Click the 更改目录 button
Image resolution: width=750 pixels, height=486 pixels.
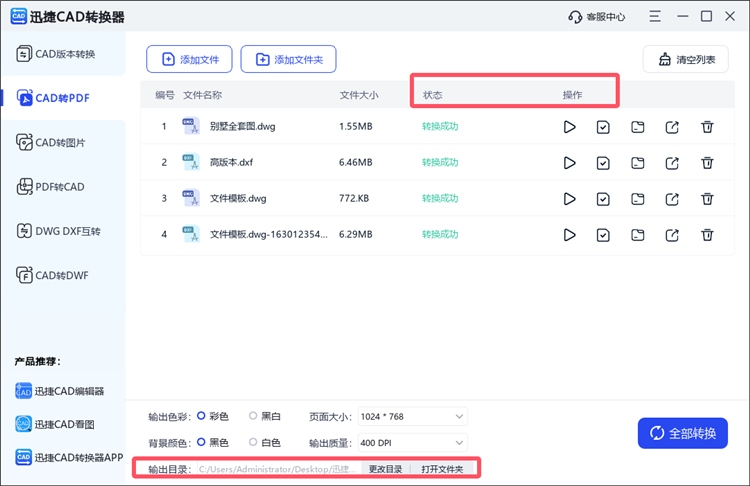pyautogui.click(x=385, y=469)
